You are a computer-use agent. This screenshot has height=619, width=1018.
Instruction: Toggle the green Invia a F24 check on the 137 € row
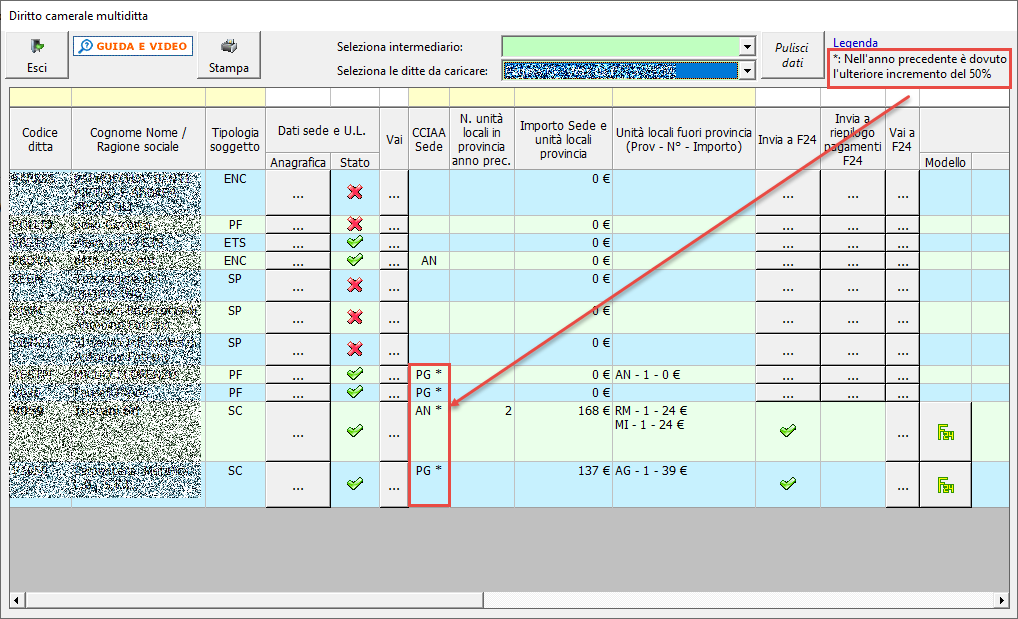pyautogui.click(x=789, y=484)
